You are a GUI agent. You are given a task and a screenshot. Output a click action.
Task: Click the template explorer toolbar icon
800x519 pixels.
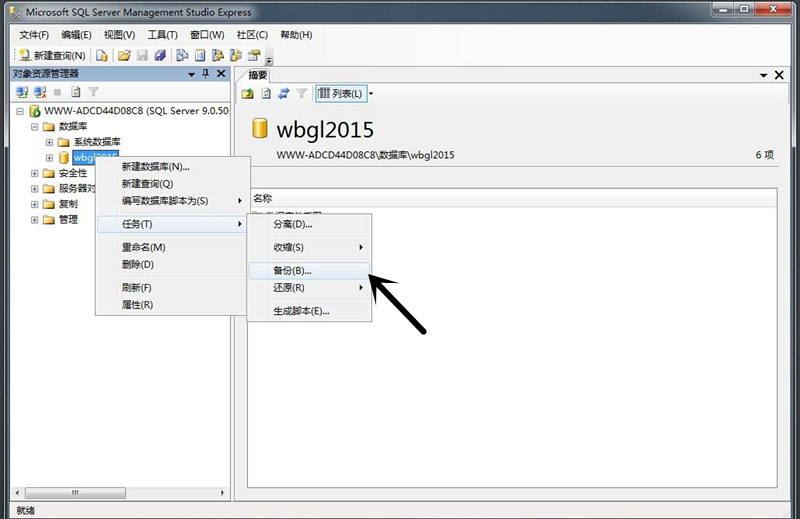tap(236, 55)
